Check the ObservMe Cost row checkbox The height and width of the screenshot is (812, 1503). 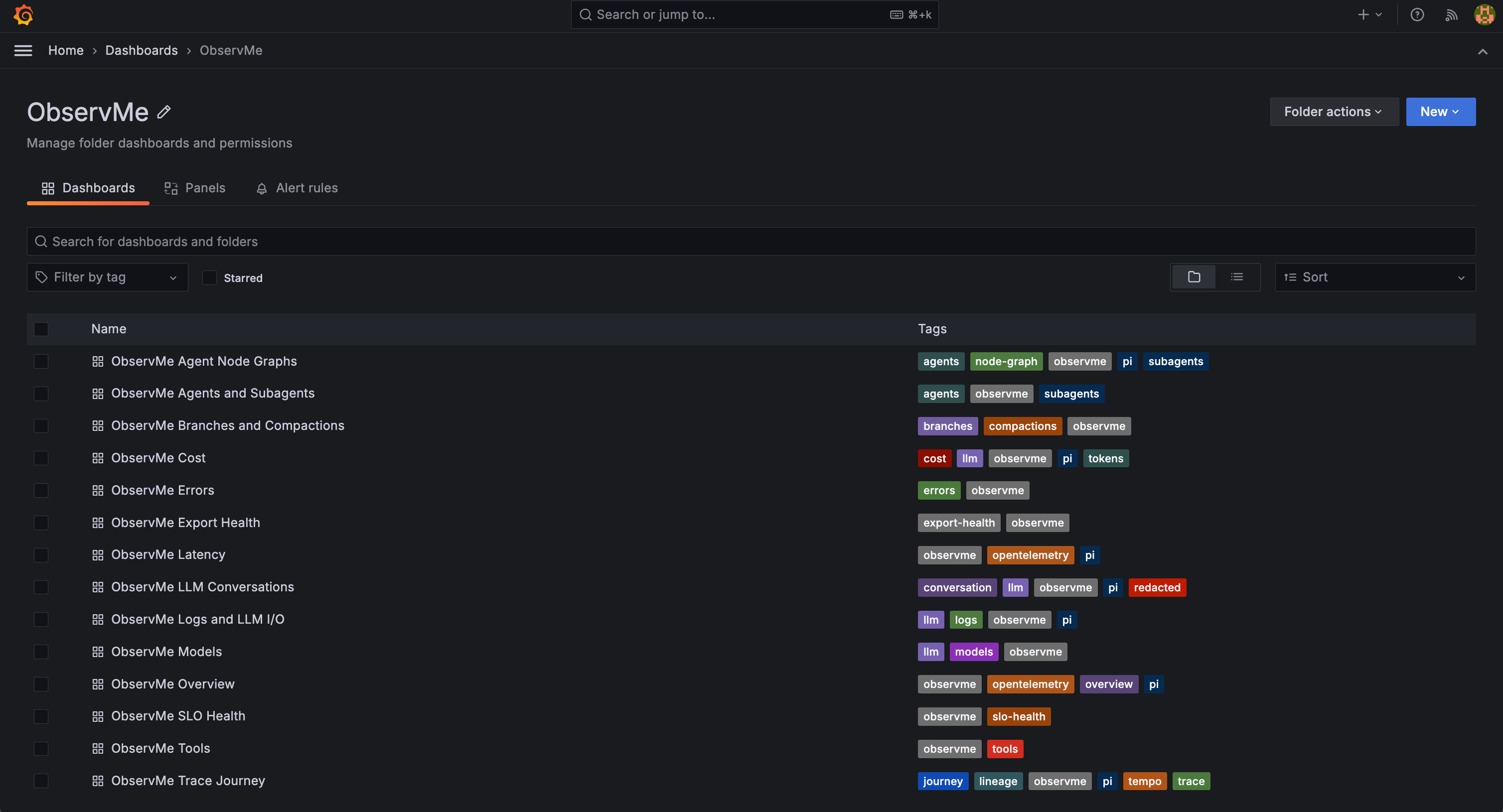[x=41, y=458]
